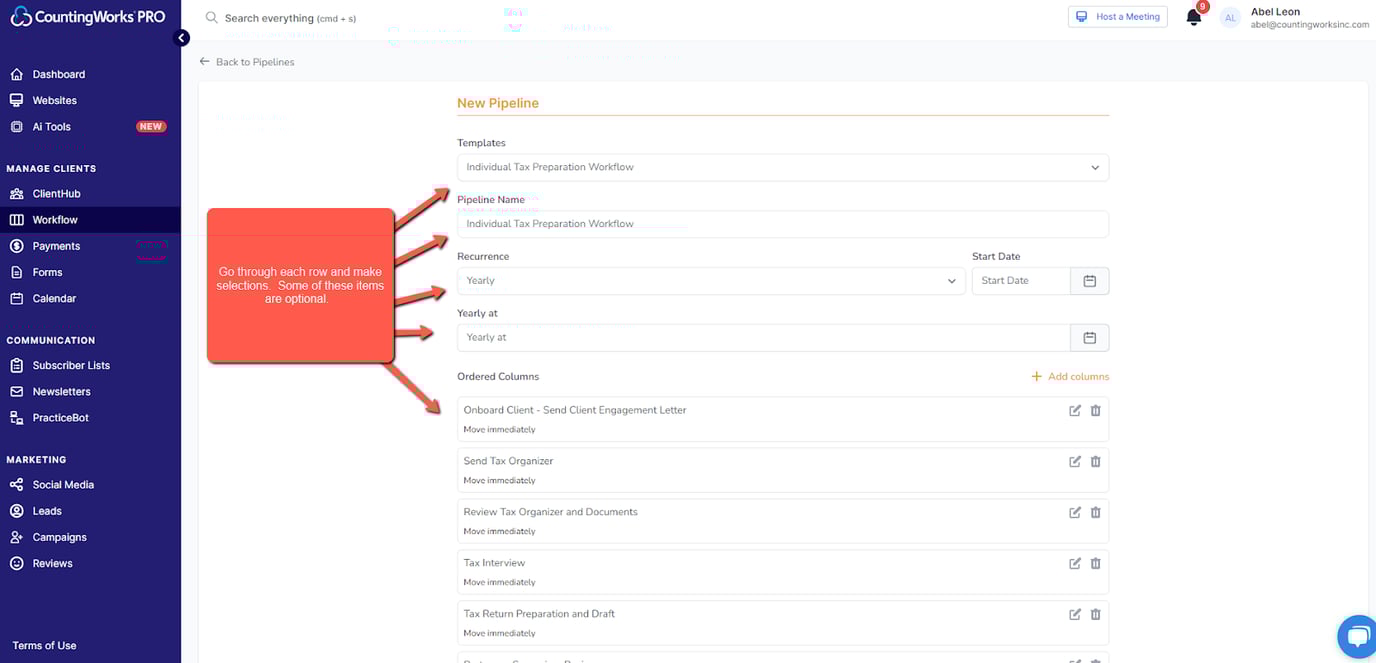
Task: Open the Workflow section in sidebar
Action: [57, 219]
